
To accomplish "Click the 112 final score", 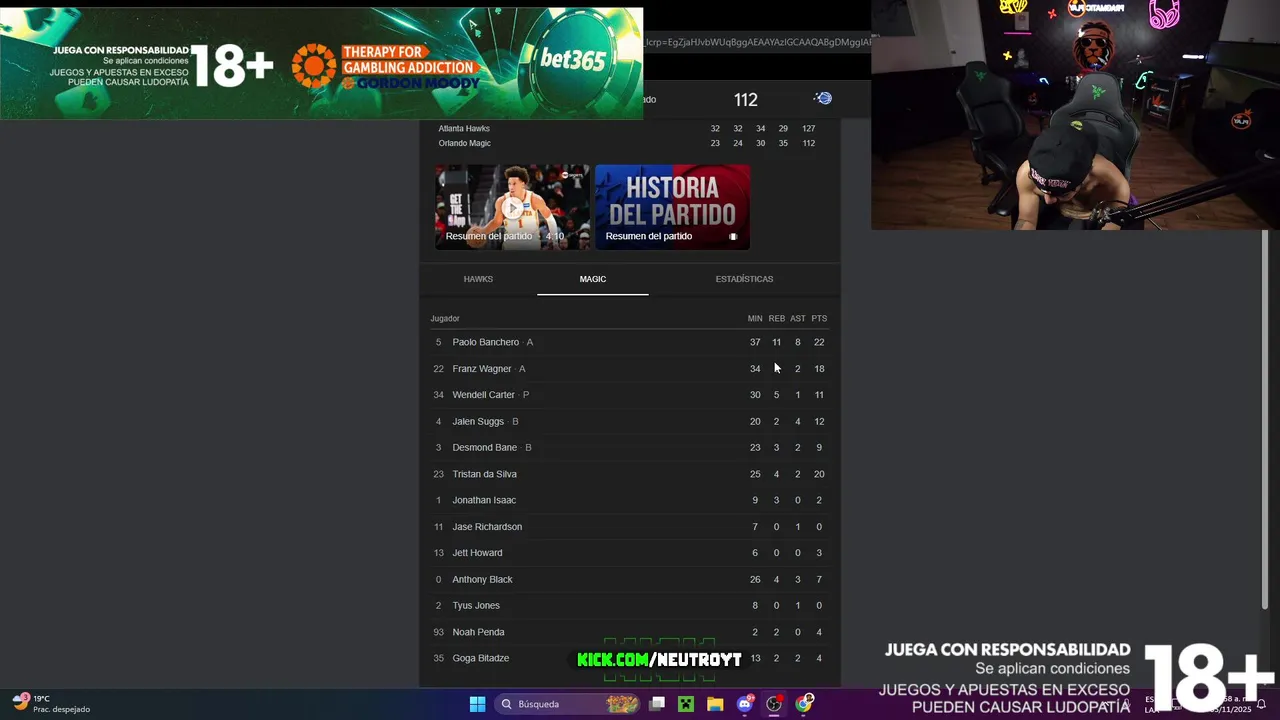I will (x=745, y=100).
